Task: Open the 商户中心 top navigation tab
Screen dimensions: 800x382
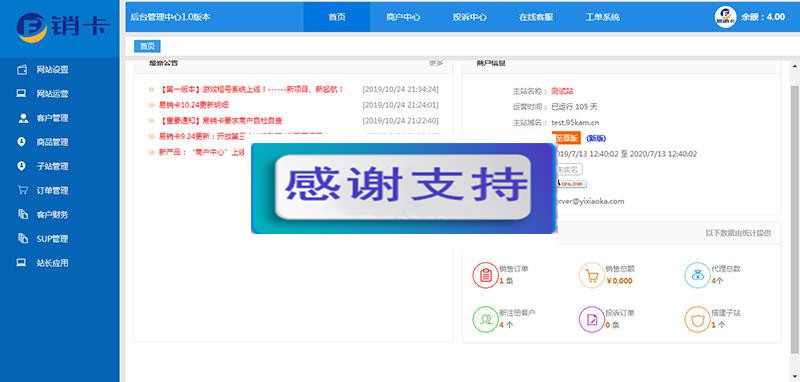Action: [403, 17]
